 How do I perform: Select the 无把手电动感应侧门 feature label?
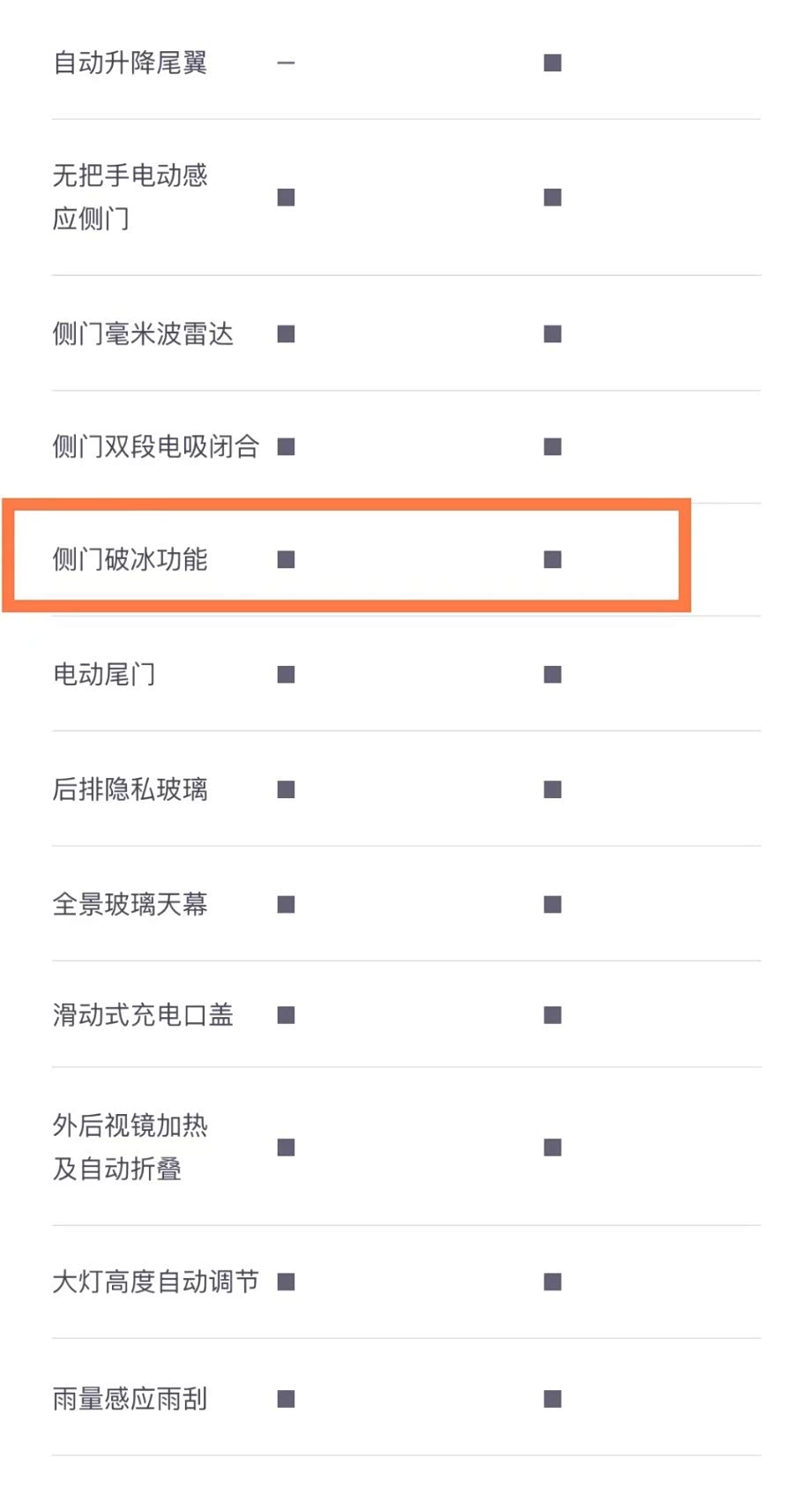point(130,197)
